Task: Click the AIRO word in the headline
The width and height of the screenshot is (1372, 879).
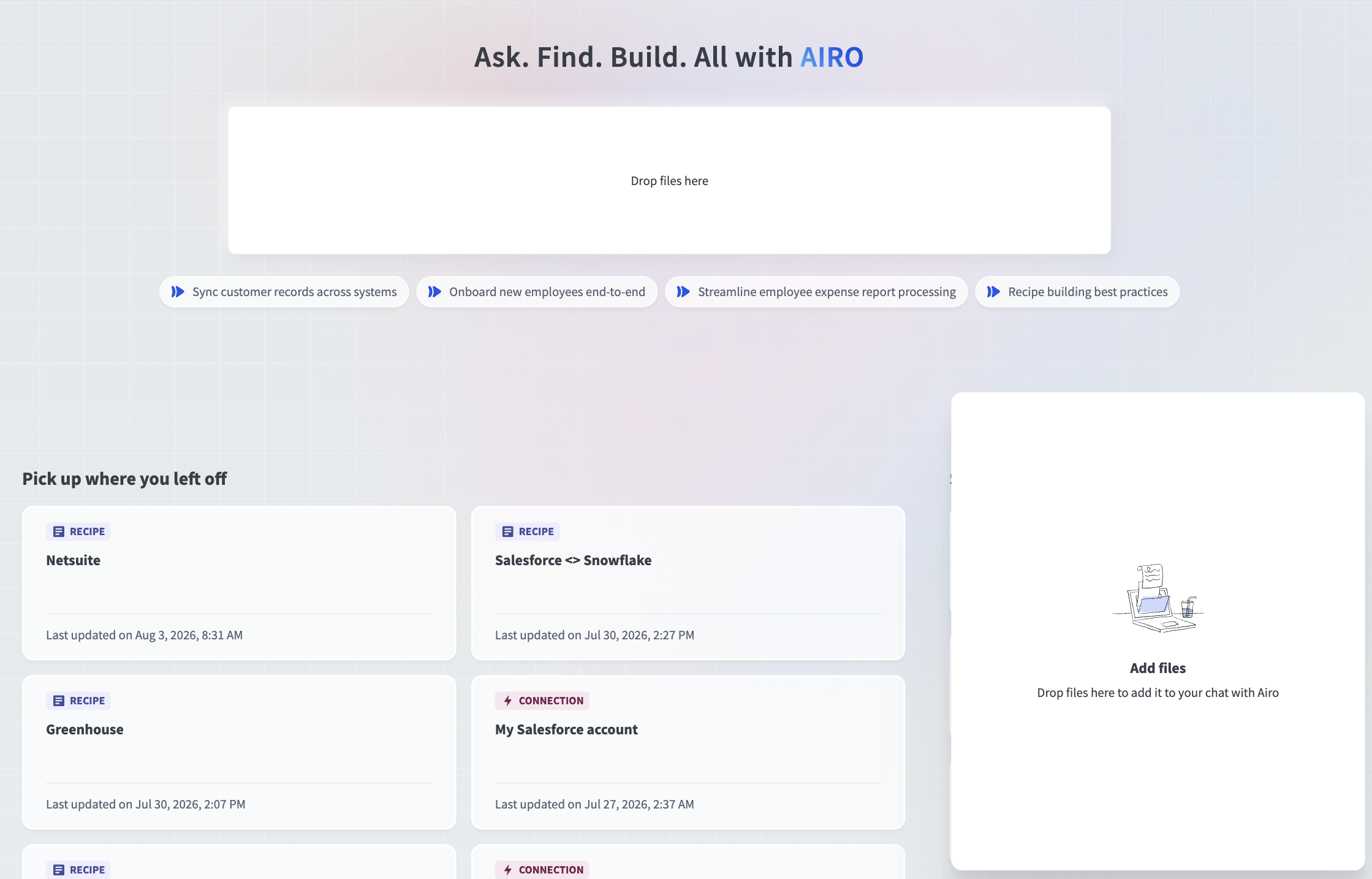Action: click(832, 57)
